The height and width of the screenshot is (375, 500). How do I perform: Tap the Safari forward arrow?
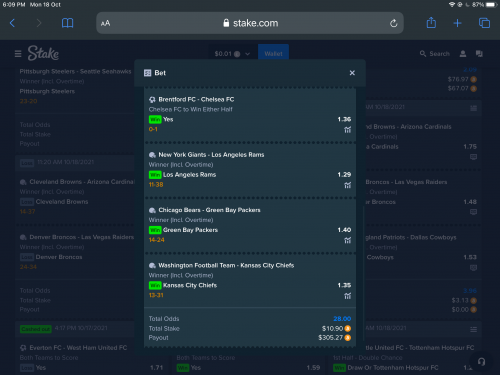pos(39,23)
